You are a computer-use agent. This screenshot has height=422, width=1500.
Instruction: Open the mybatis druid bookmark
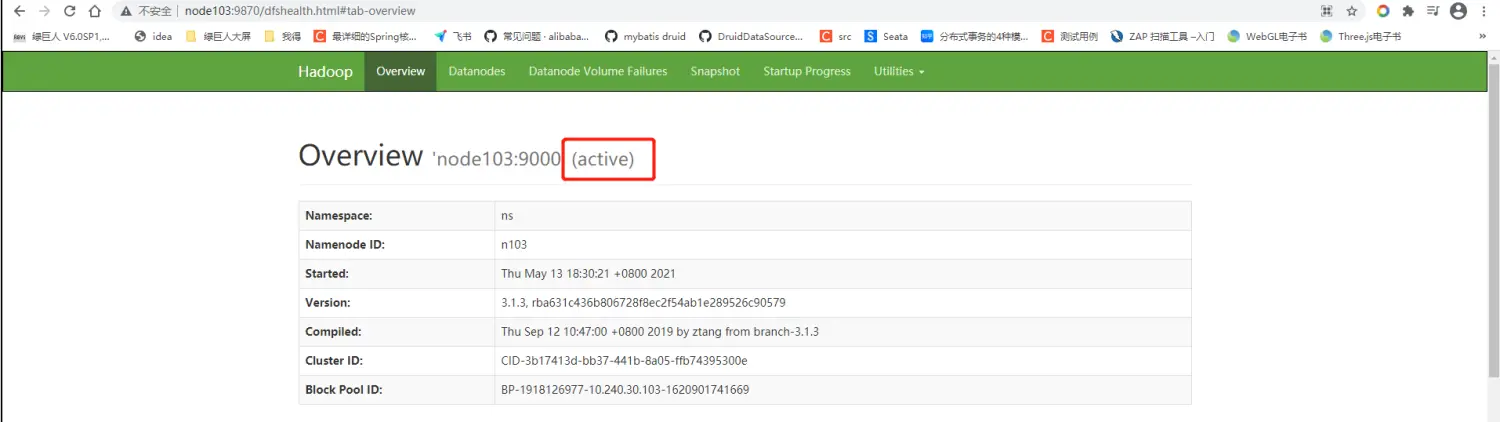(645, 36)
